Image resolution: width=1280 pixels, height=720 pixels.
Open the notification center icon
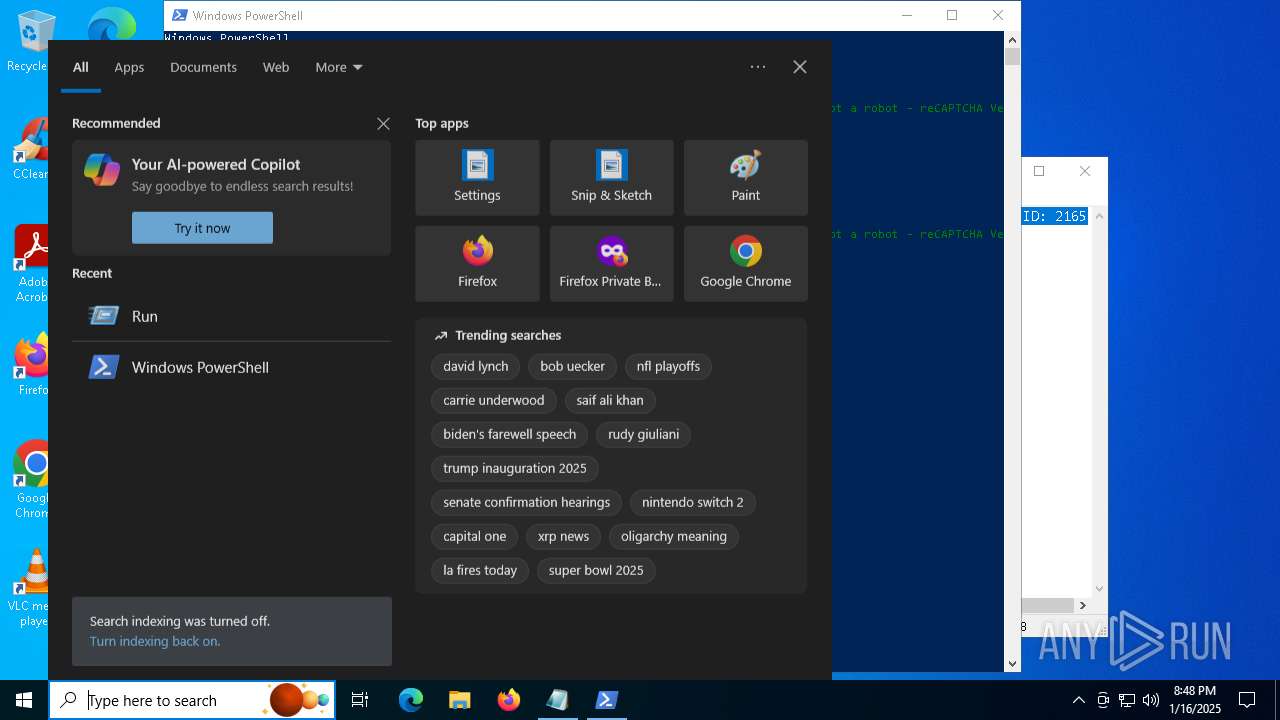tap(1247, 700)
